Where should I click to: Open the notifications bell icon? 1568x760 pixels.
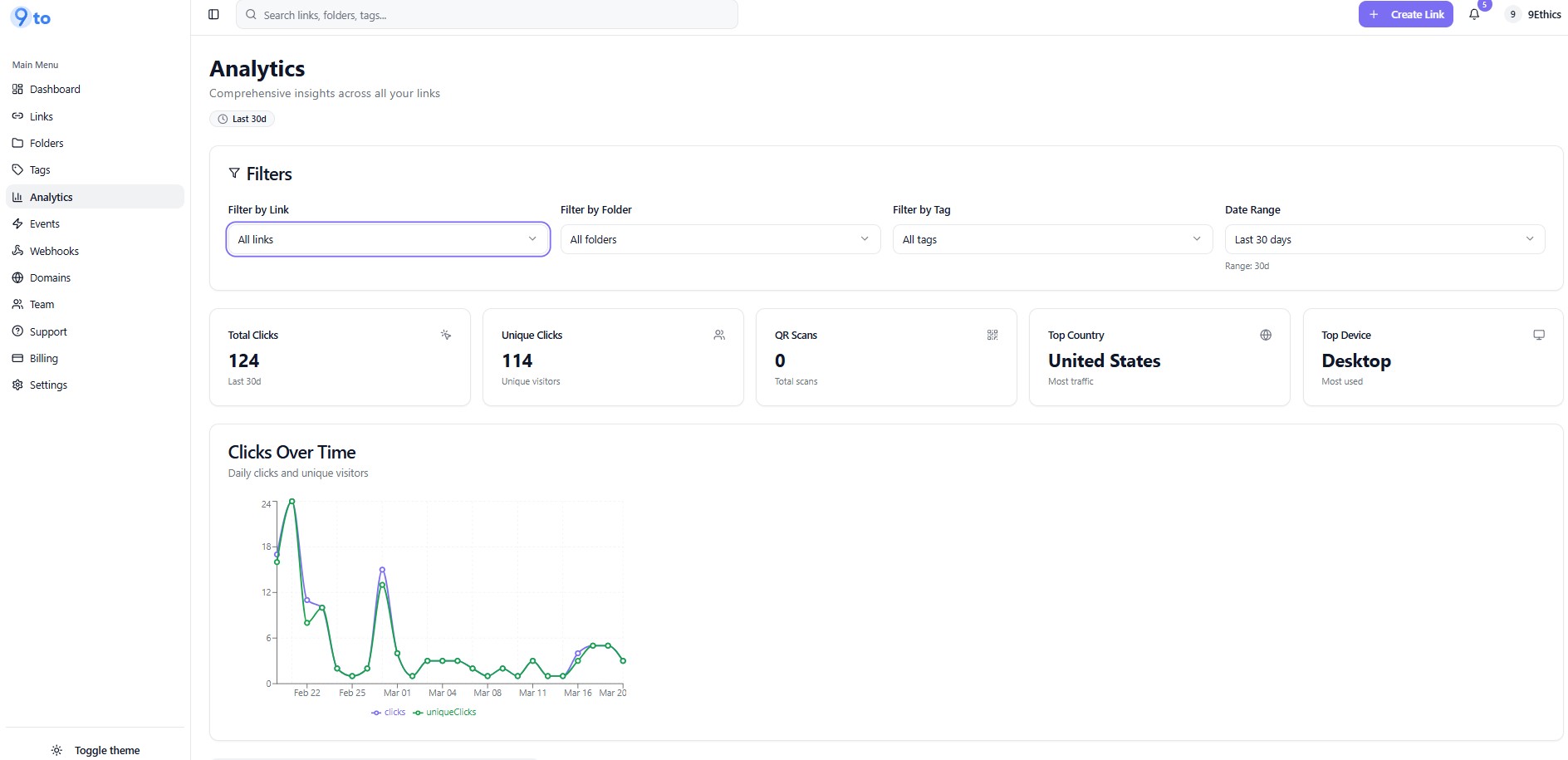(x=1474, y=14)
